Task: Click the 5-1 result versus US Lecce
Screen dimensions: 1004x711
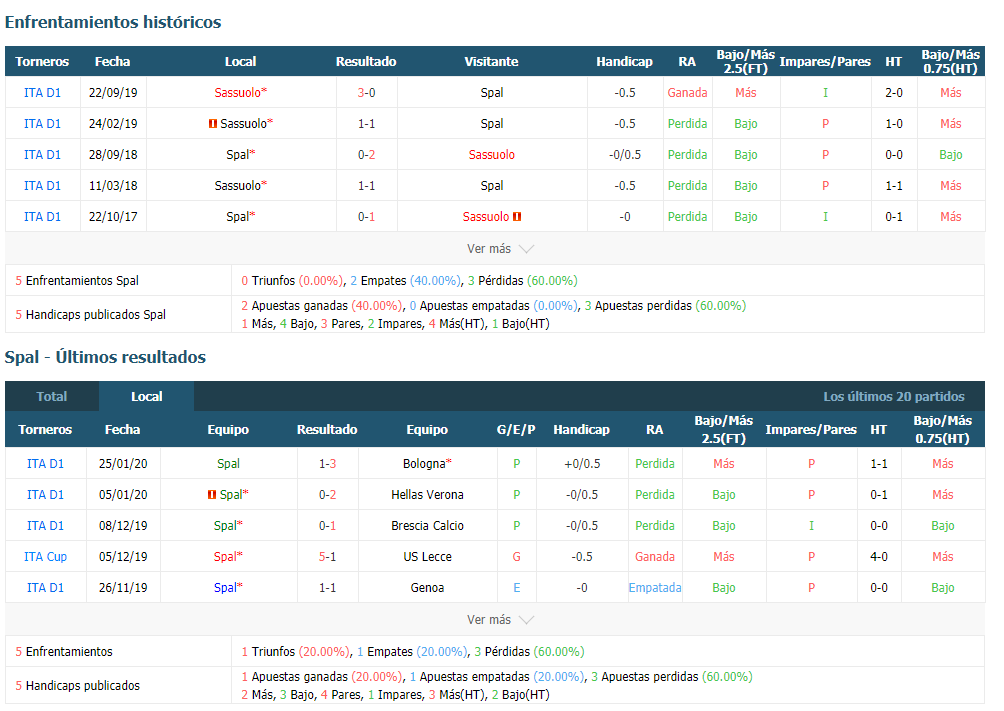Action: tap(327, 557)
